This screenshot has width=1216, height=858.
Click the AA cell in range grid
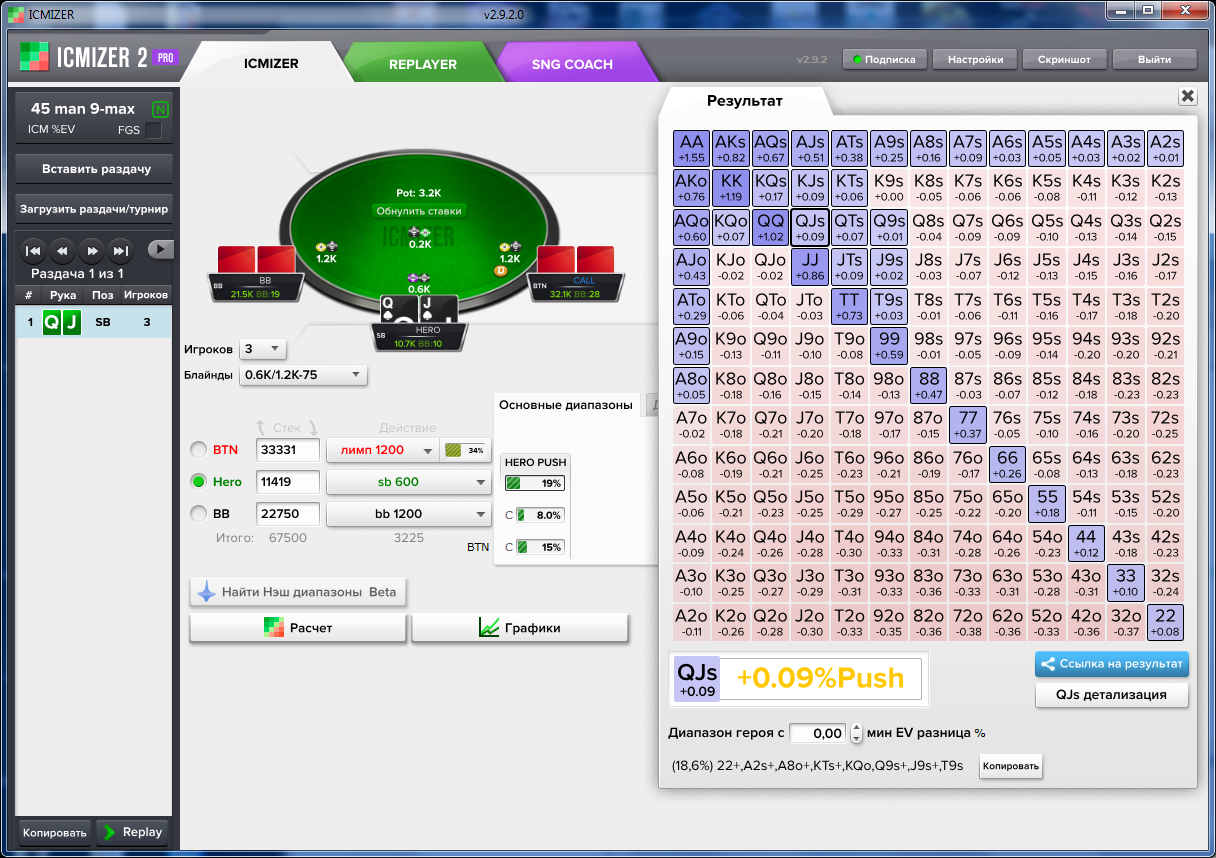pos(691,148)
